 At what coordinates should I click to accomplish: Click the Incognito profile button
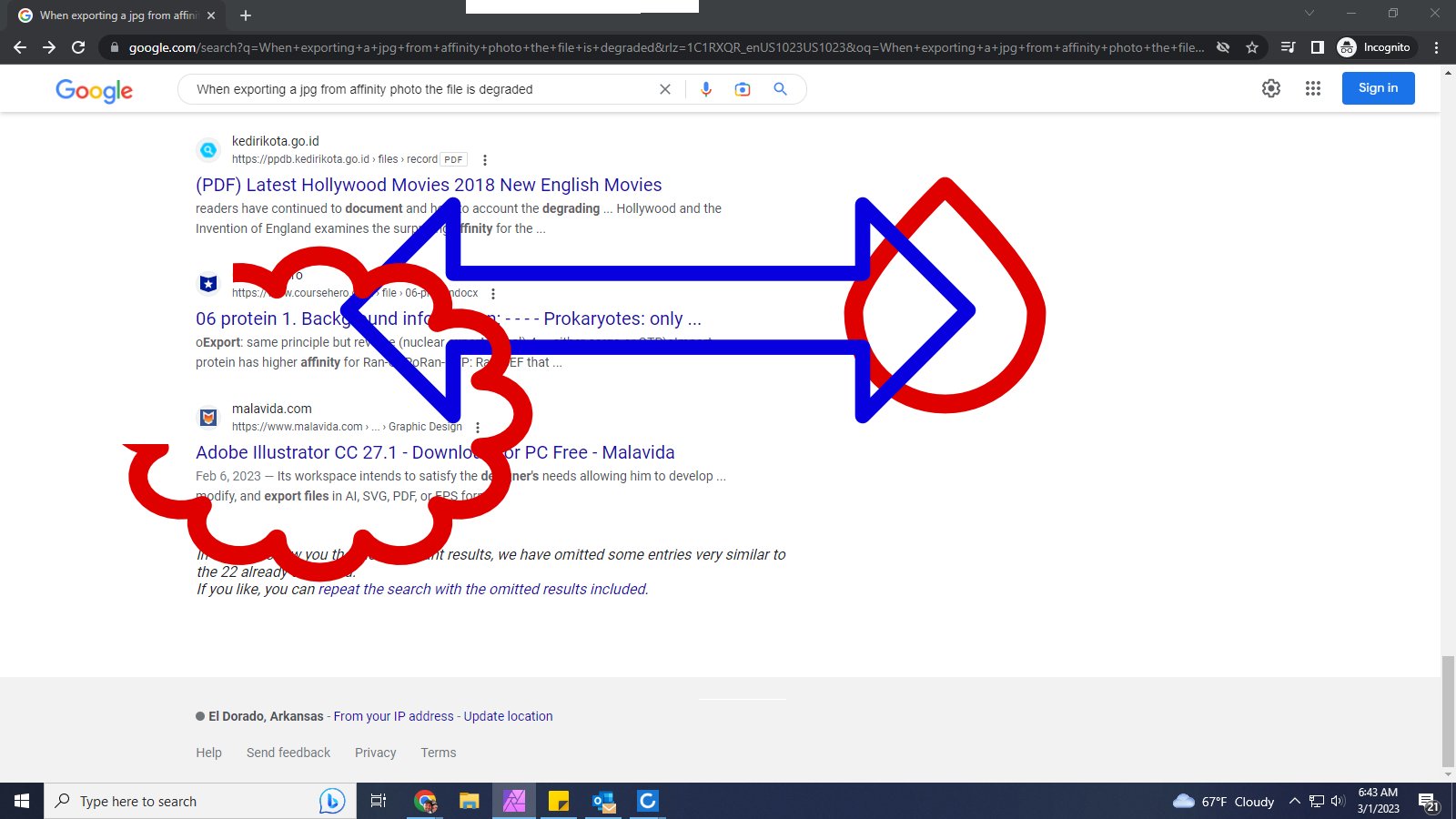pos(1374,47)
